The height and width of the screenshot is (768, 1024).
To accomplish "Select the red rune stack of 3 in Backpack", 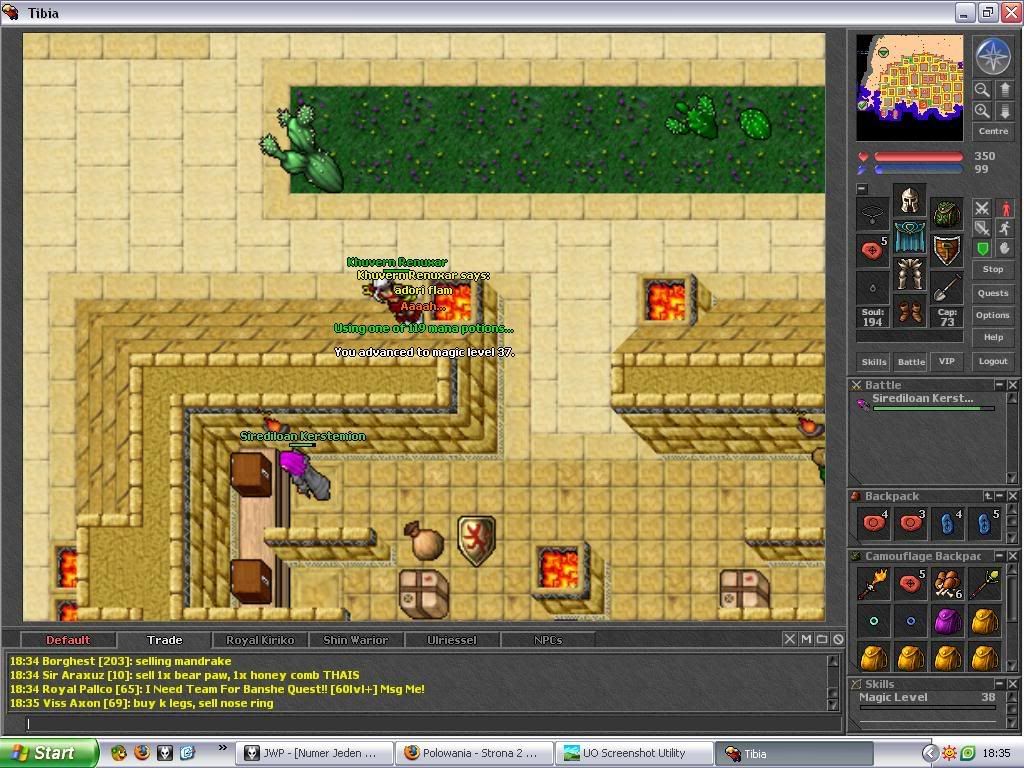I will pos(910,523).
